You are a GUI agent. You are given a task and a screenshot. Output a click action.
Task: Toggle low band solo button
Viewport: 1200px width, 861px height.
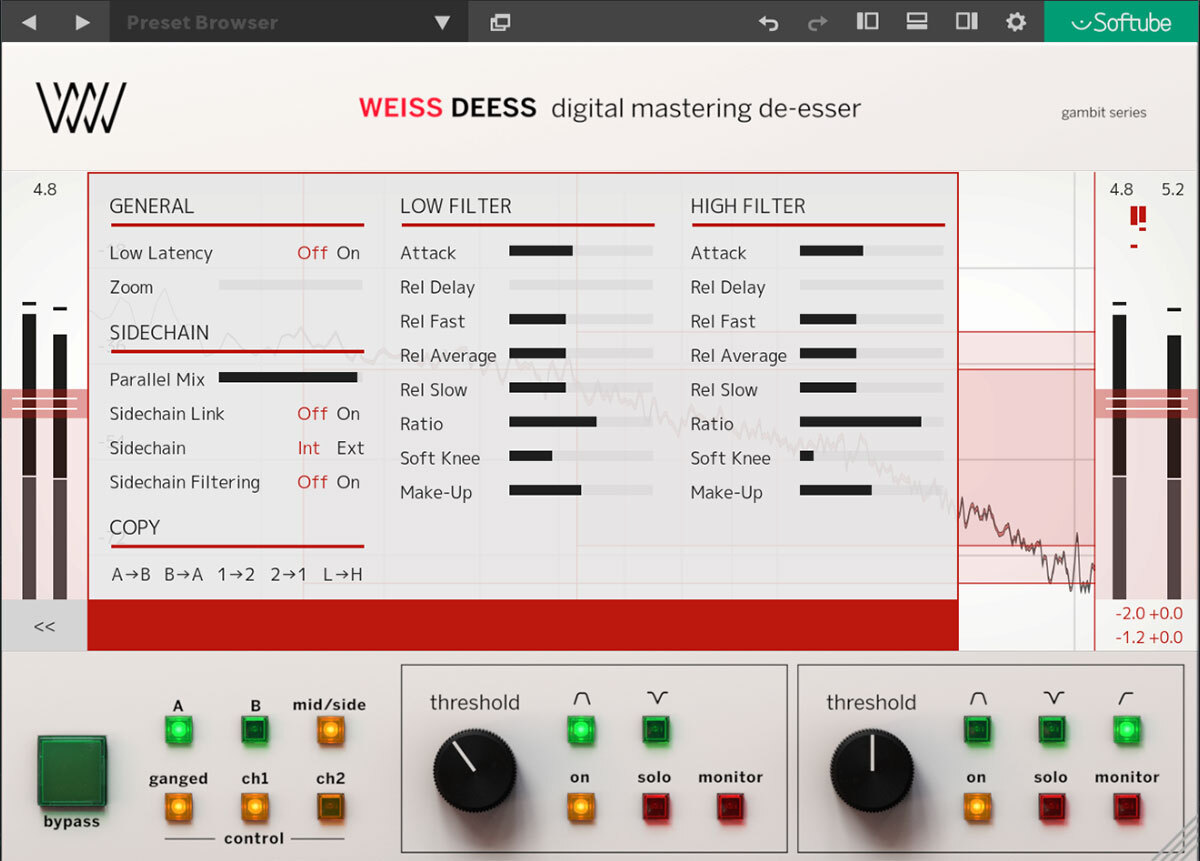tap(655, 806)
